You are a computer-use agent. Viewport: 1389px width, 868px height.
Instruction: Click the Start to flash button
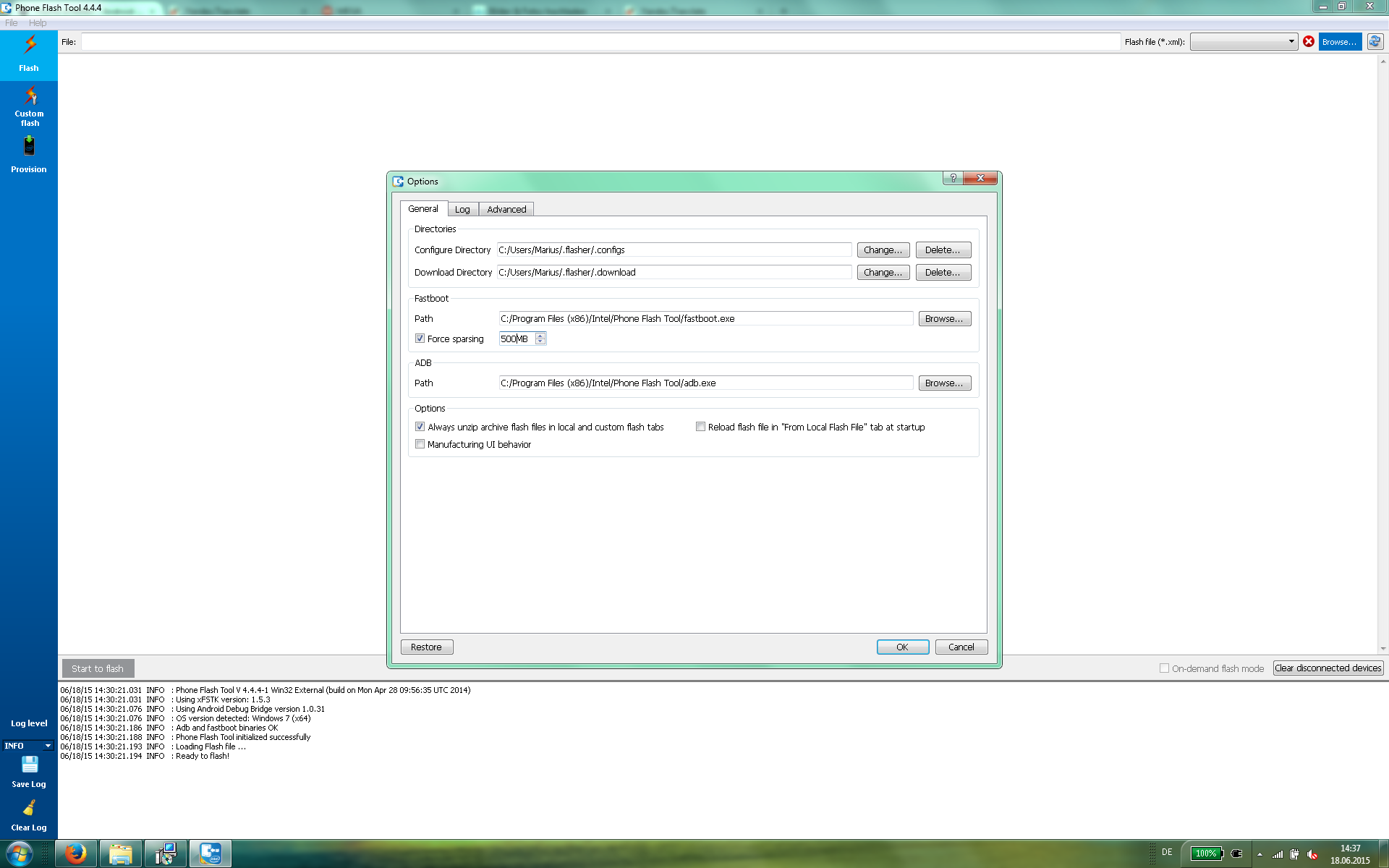[98, 668]
